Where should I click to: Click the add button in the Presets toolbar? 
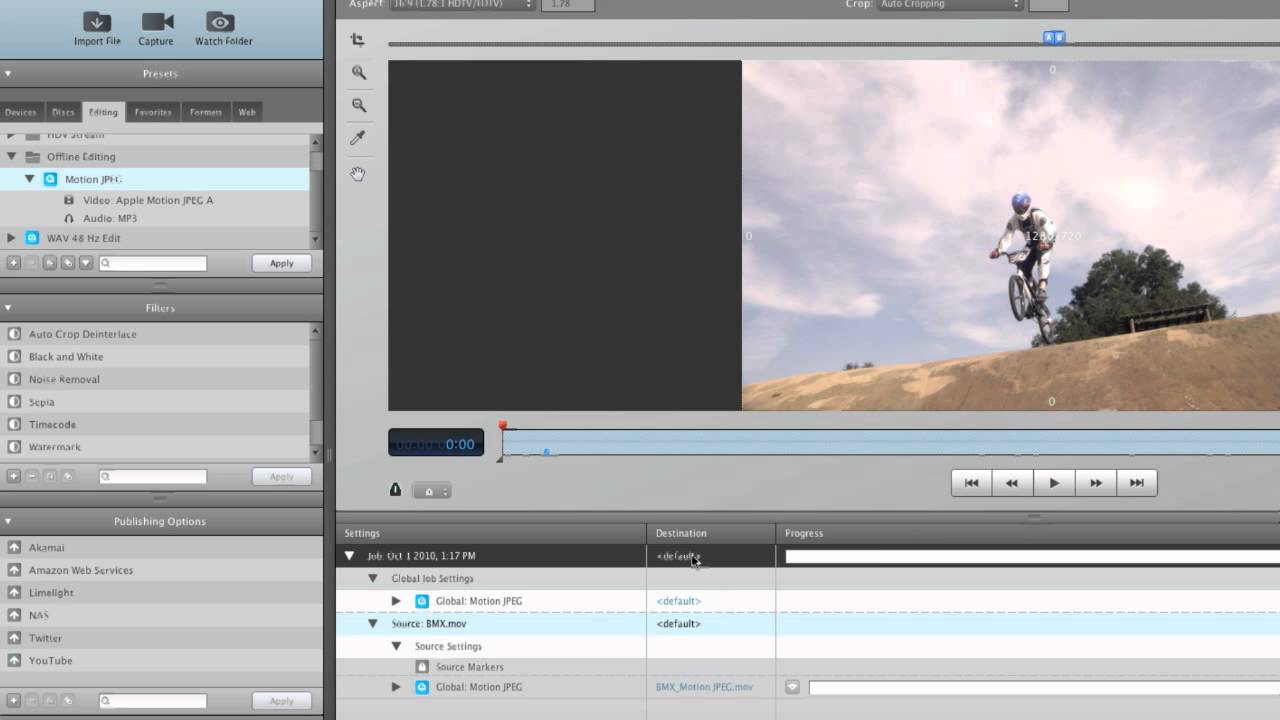pos(14,263)
